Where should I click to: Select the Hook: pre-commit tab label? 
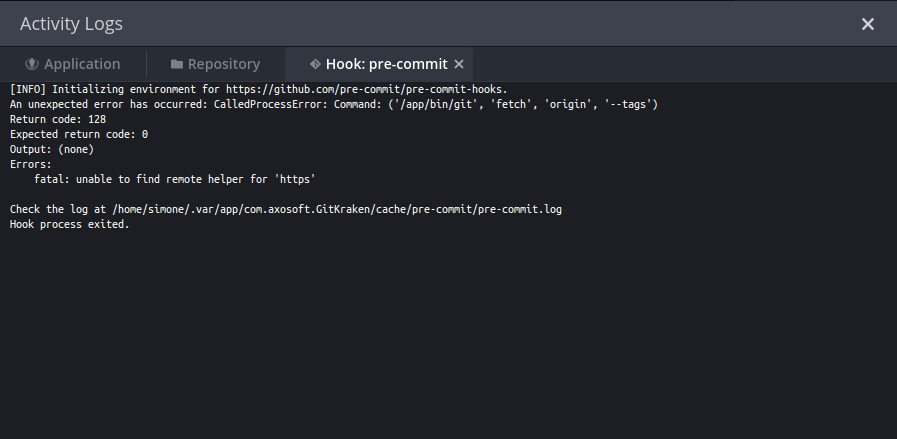click(387, 64)
